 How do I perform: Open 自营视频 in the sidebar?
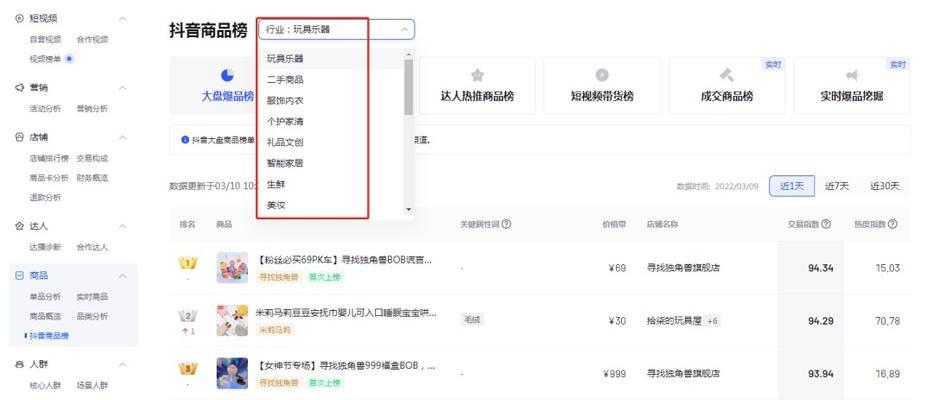pyautogui.click(x=45, y=39)
